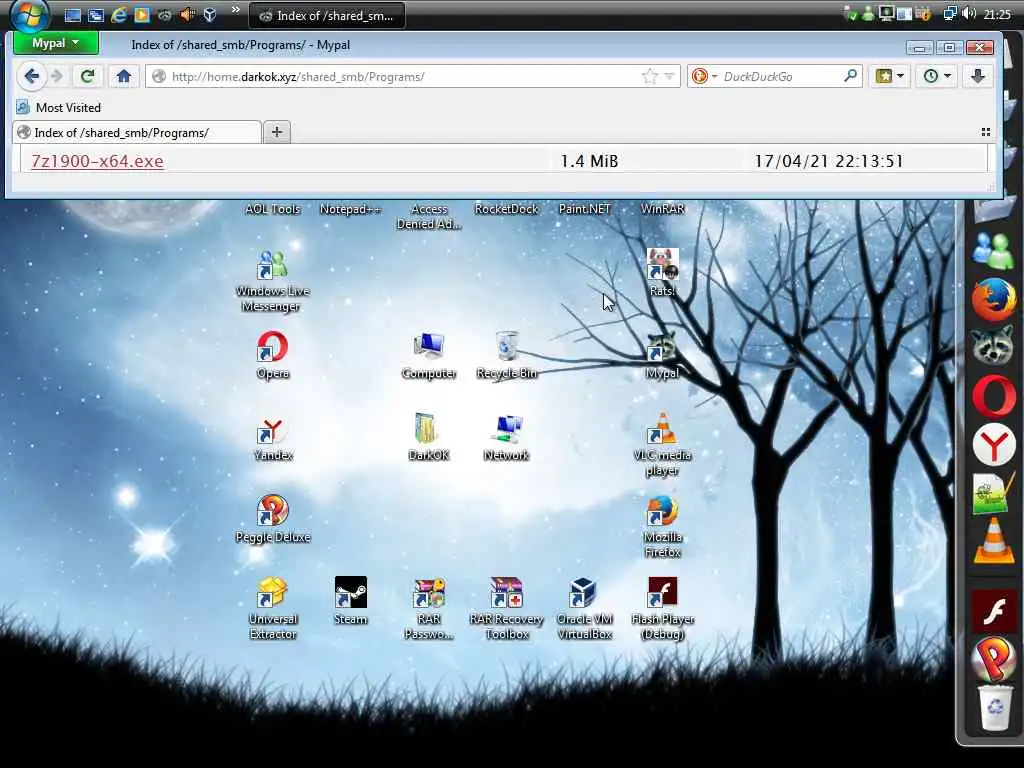
Task: Click the 1.4 MiB file size cell
Action: (x=589, y=161)
